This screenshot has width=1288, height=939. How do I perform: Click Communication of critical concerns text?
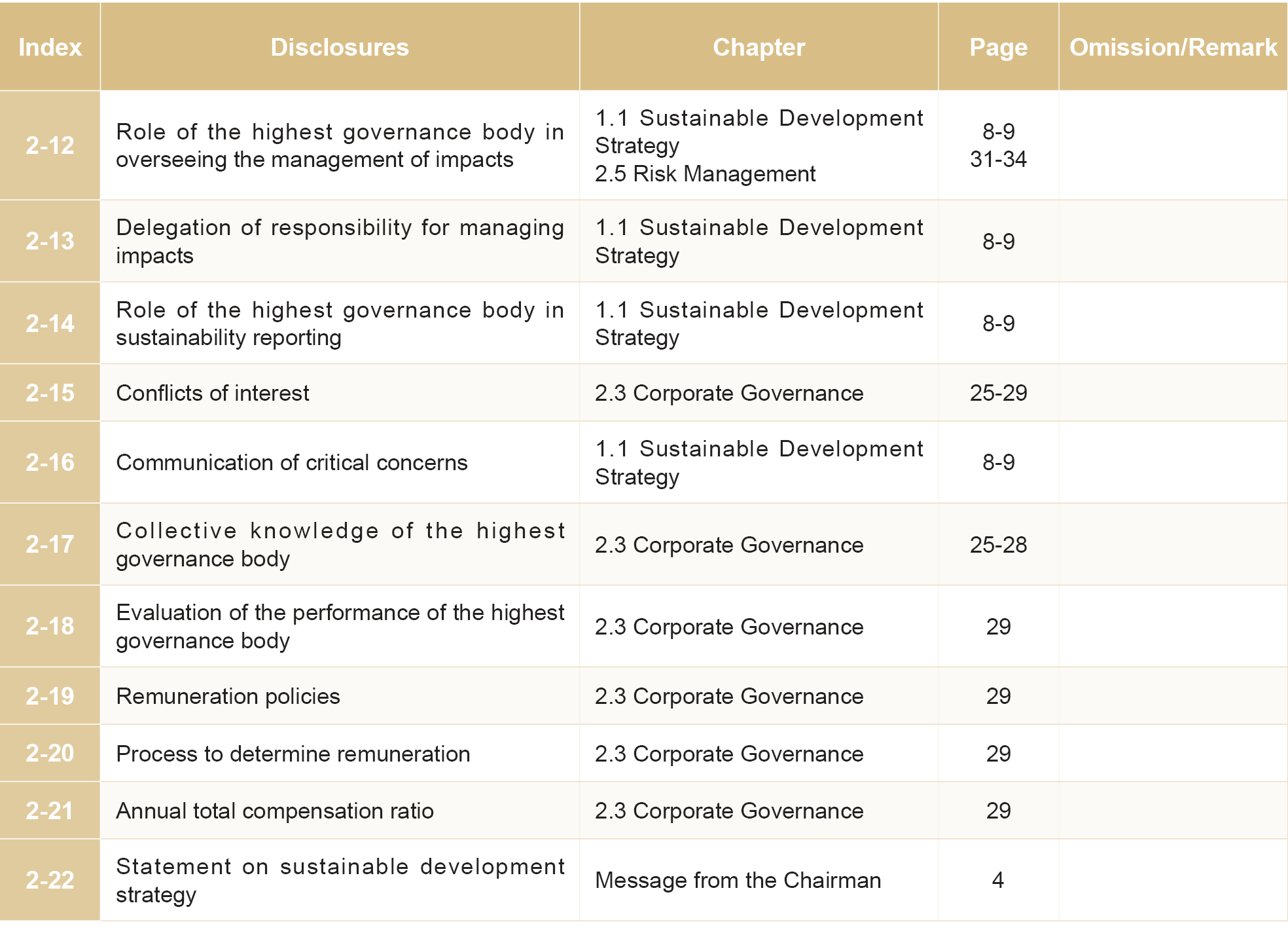pyautogui.click(x=292, y=462)
